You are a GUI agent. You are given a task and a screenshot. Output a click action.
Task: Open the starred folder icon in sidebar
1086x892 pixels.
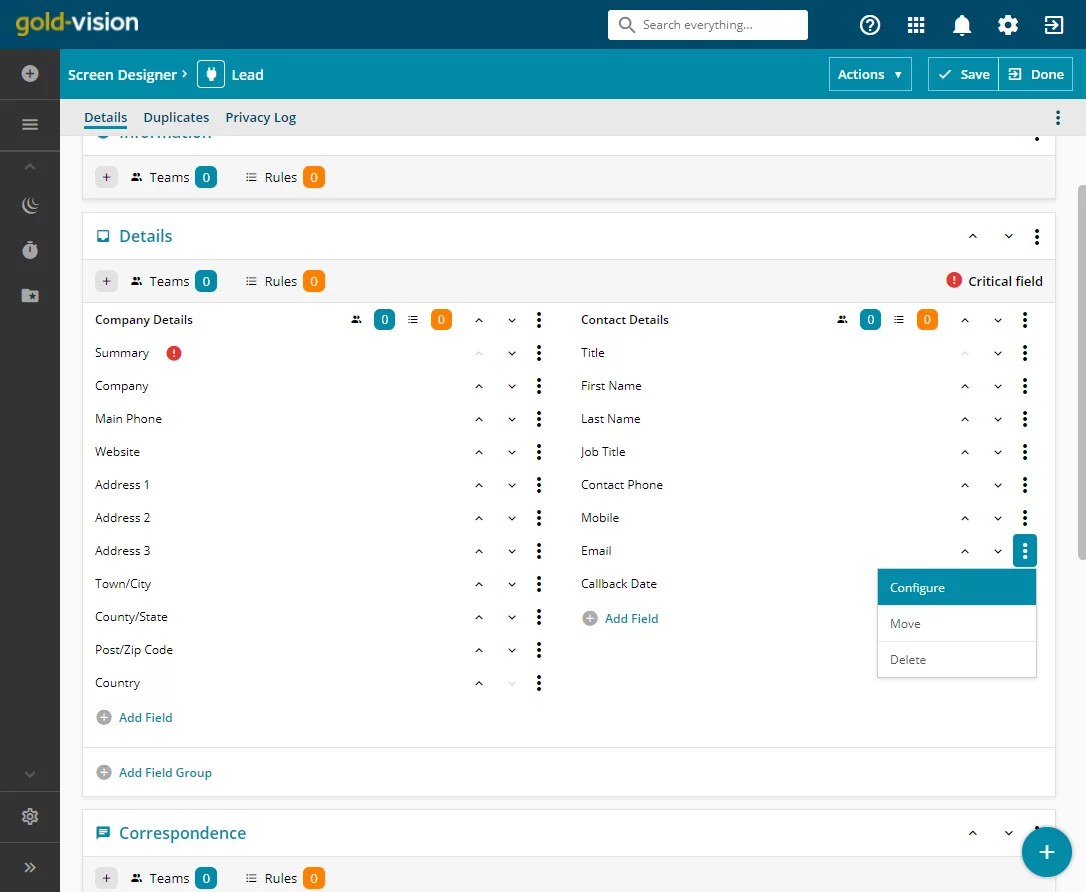[30, 296]
